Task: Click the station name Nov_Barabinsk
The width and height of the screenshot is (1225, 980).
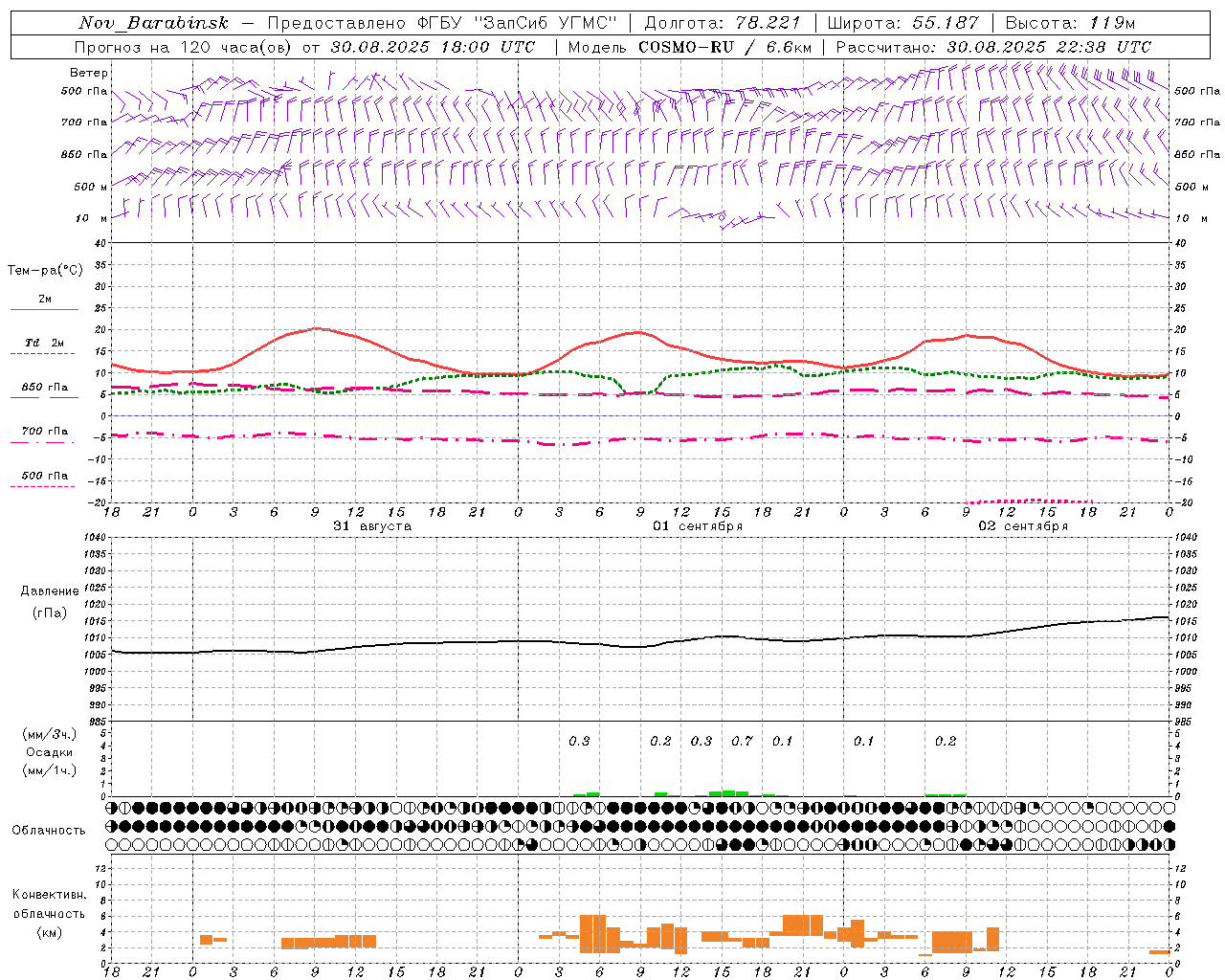Action: coord(153,23)
